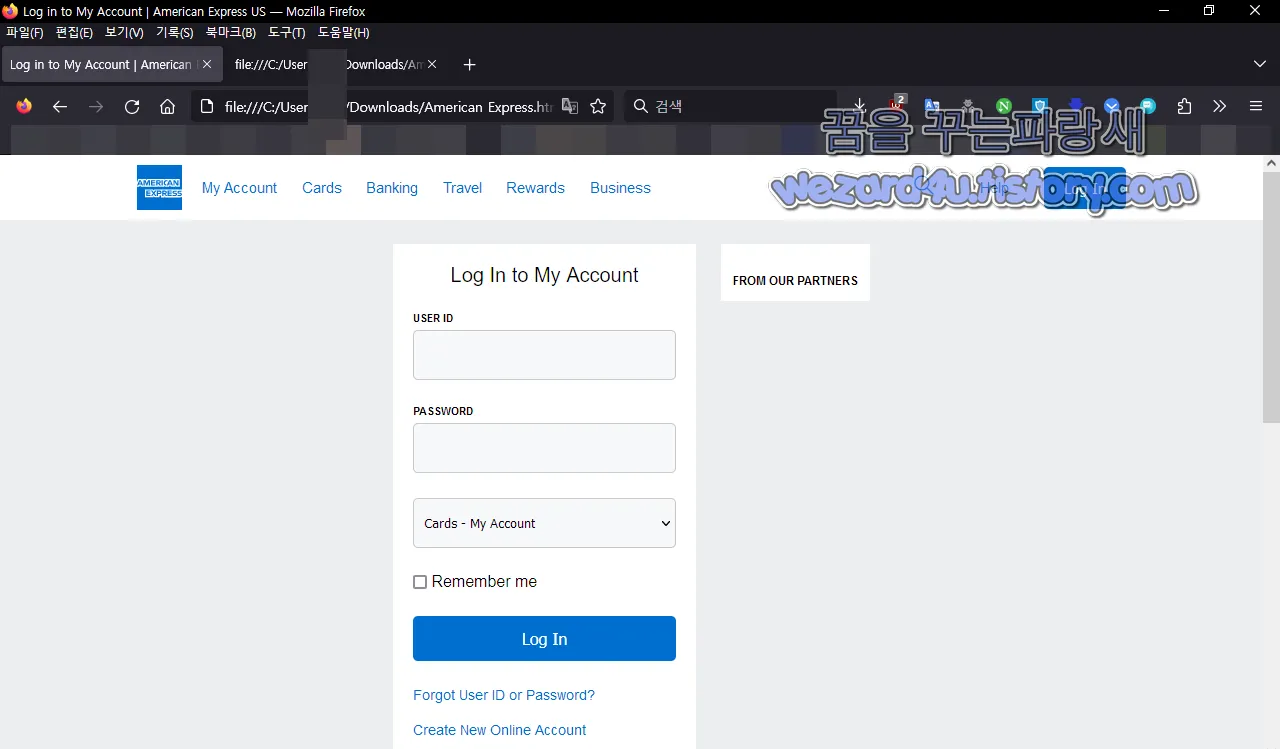1280x749 pixels.
Task: Show more toolbar tools via the double chevron
Action: (x=1219, y=106)
